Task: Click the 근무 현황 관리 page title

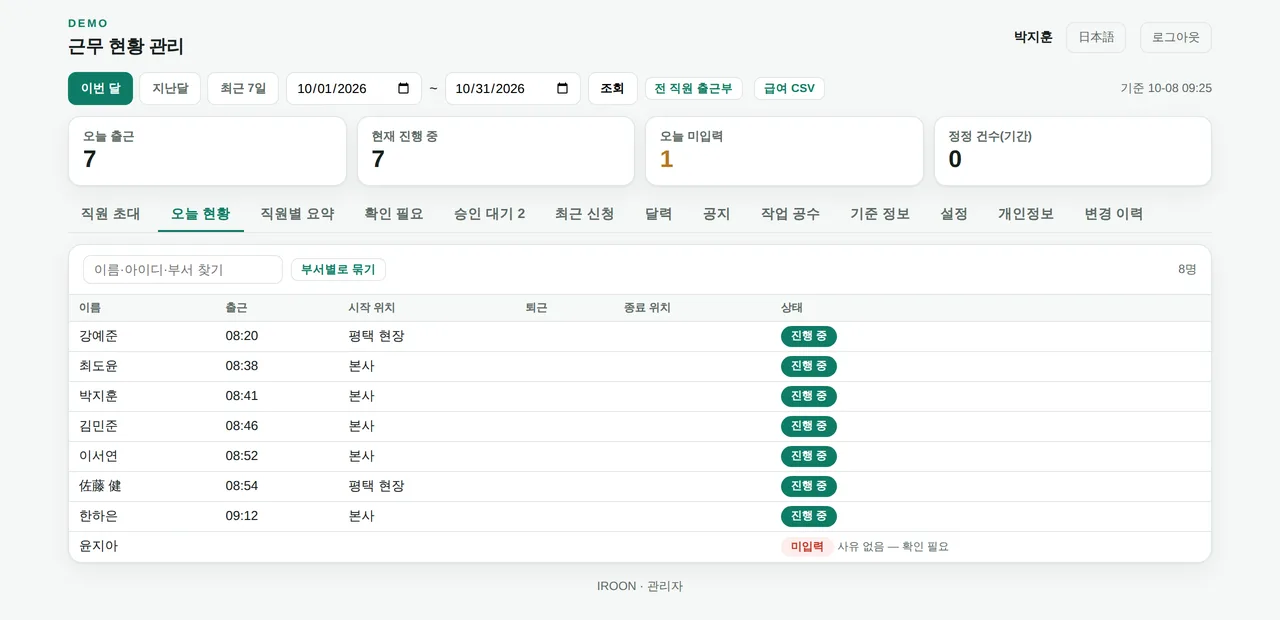Action: tap(126, 47)
